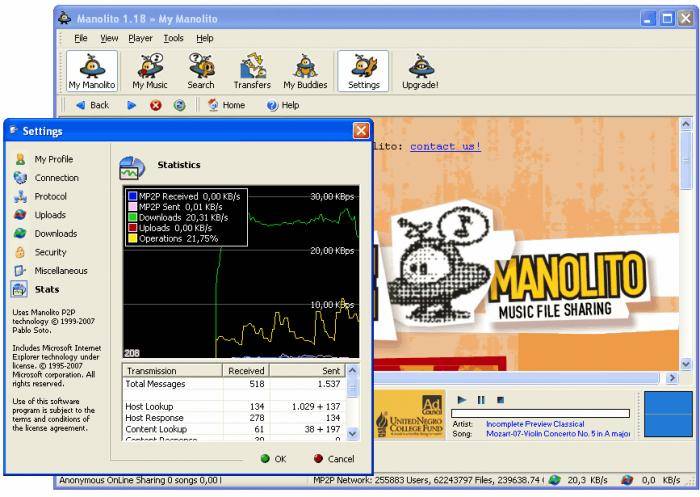Click the download speed globe status icon
700x497 pixels.
coord(554,480)
